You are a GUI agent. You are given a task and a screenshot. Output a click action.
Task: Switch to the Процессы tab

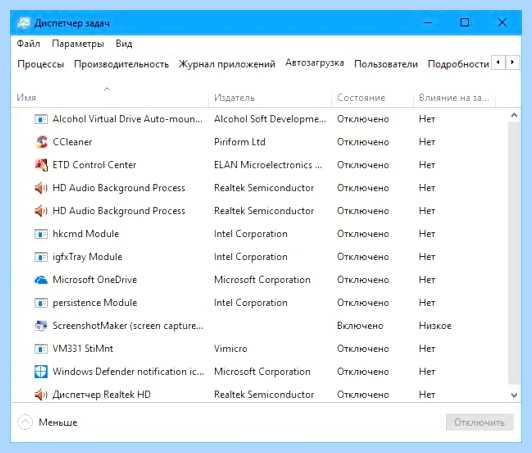point(41,64)
